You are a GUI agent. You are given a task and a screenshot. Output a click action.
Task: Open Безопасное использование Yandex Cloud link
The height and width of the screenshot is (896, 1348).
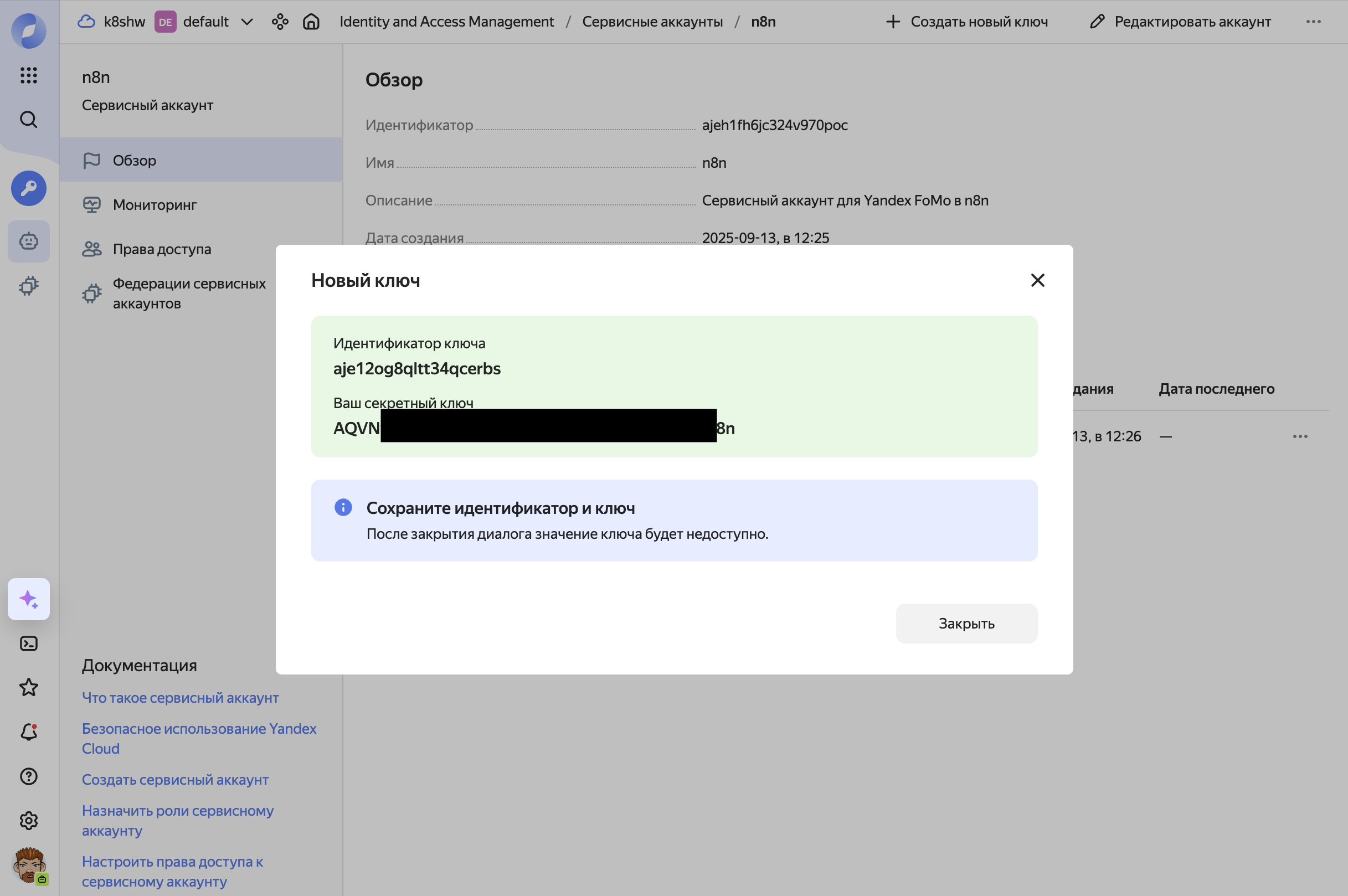tap(199, 738)
